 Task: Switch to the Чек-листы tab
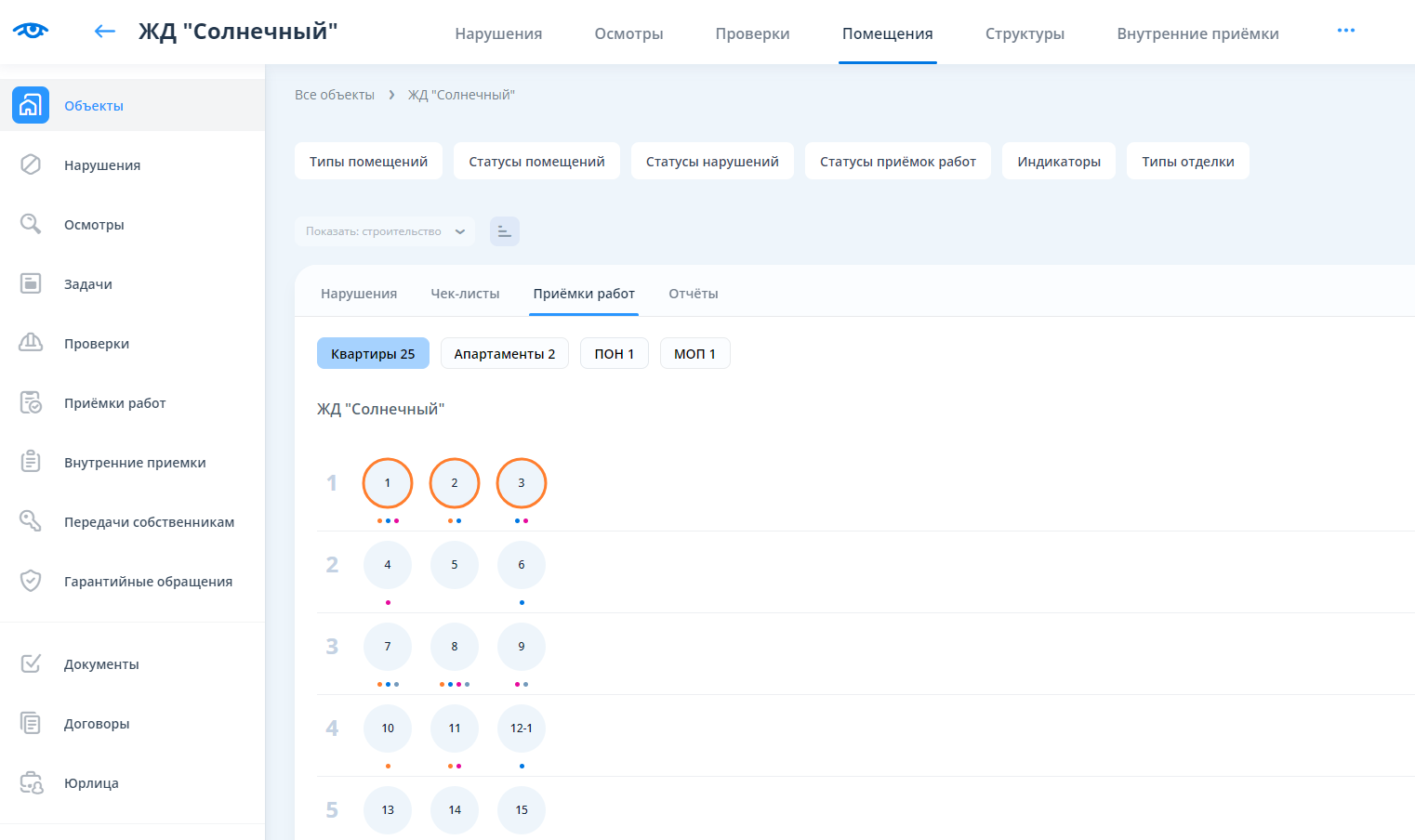click(465, 294)
